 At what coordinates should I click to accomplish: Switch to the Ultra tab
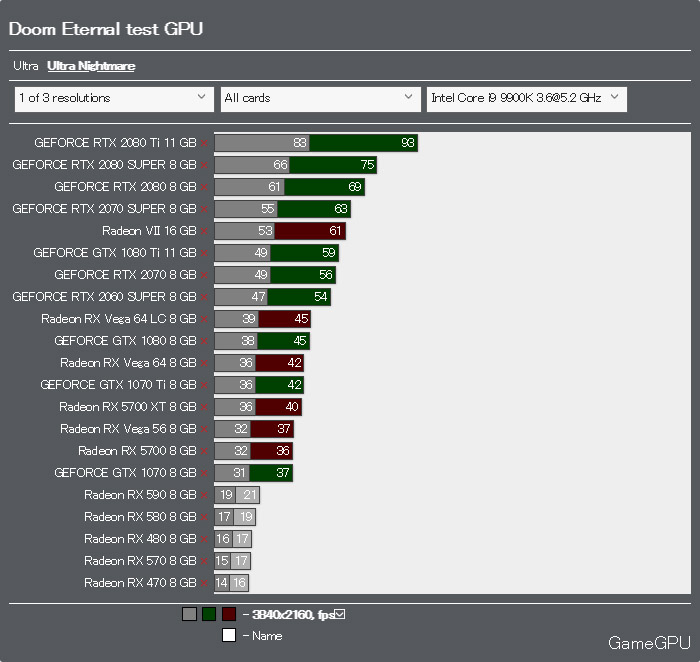(26, 66)
